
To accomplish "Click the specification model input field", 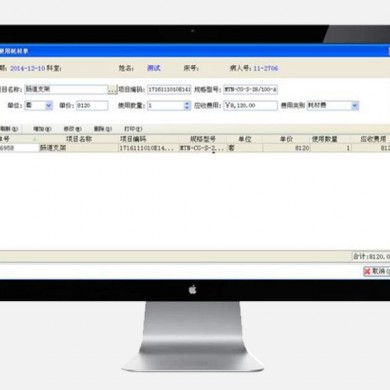I will pyautogui.click(x=250, y=89).
